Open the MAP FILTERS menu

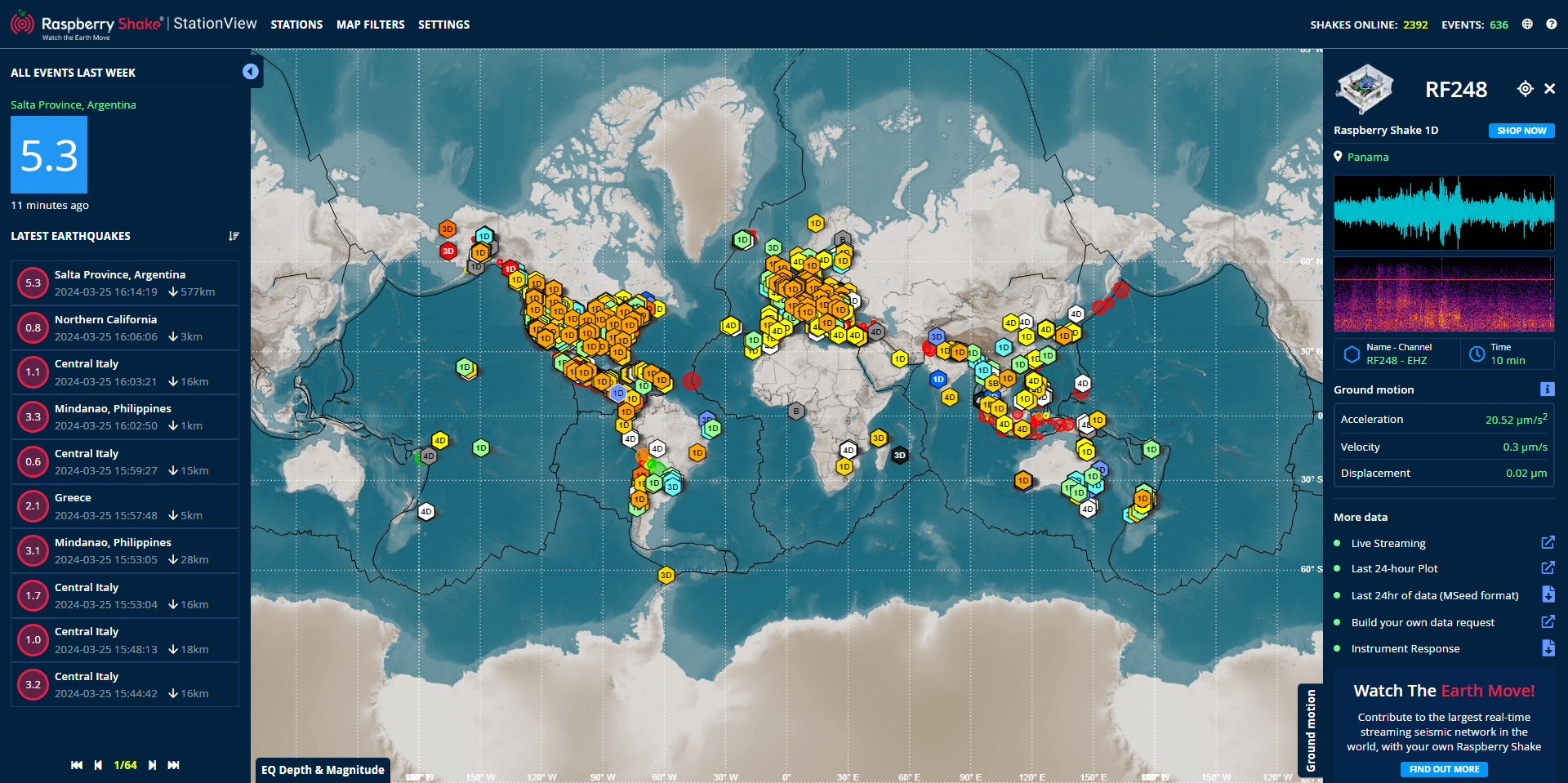tap(371, 24)
